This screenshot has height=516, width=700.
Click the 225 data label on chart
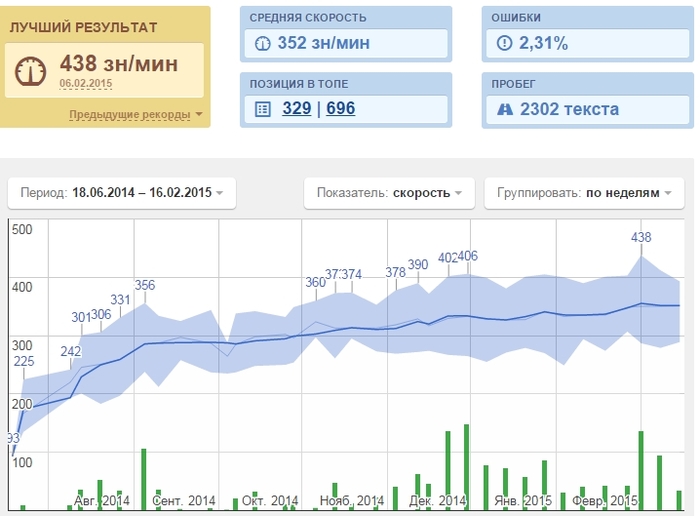(24, 362)
